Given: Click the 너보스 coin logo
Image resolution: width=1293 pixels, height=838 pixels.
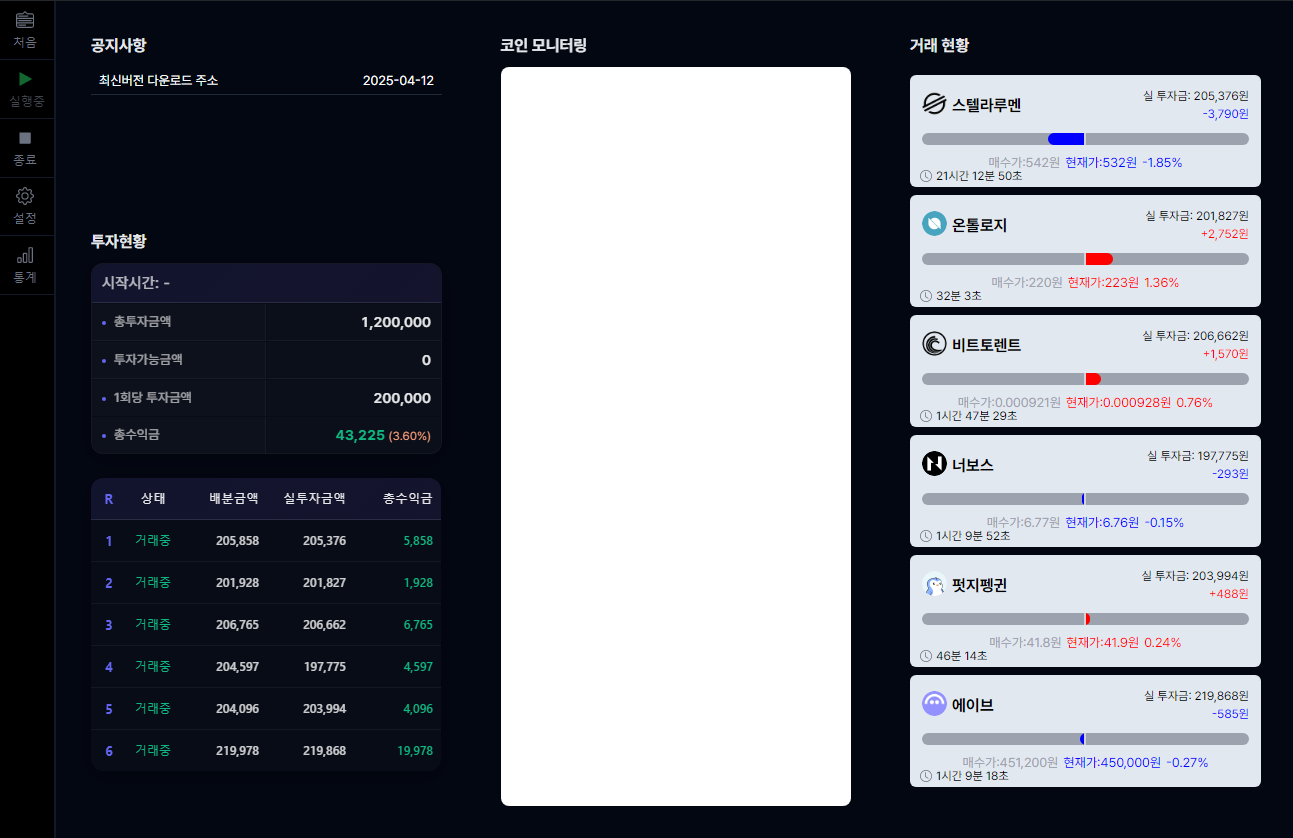Looking at the screenshot, I should point(934,464).
